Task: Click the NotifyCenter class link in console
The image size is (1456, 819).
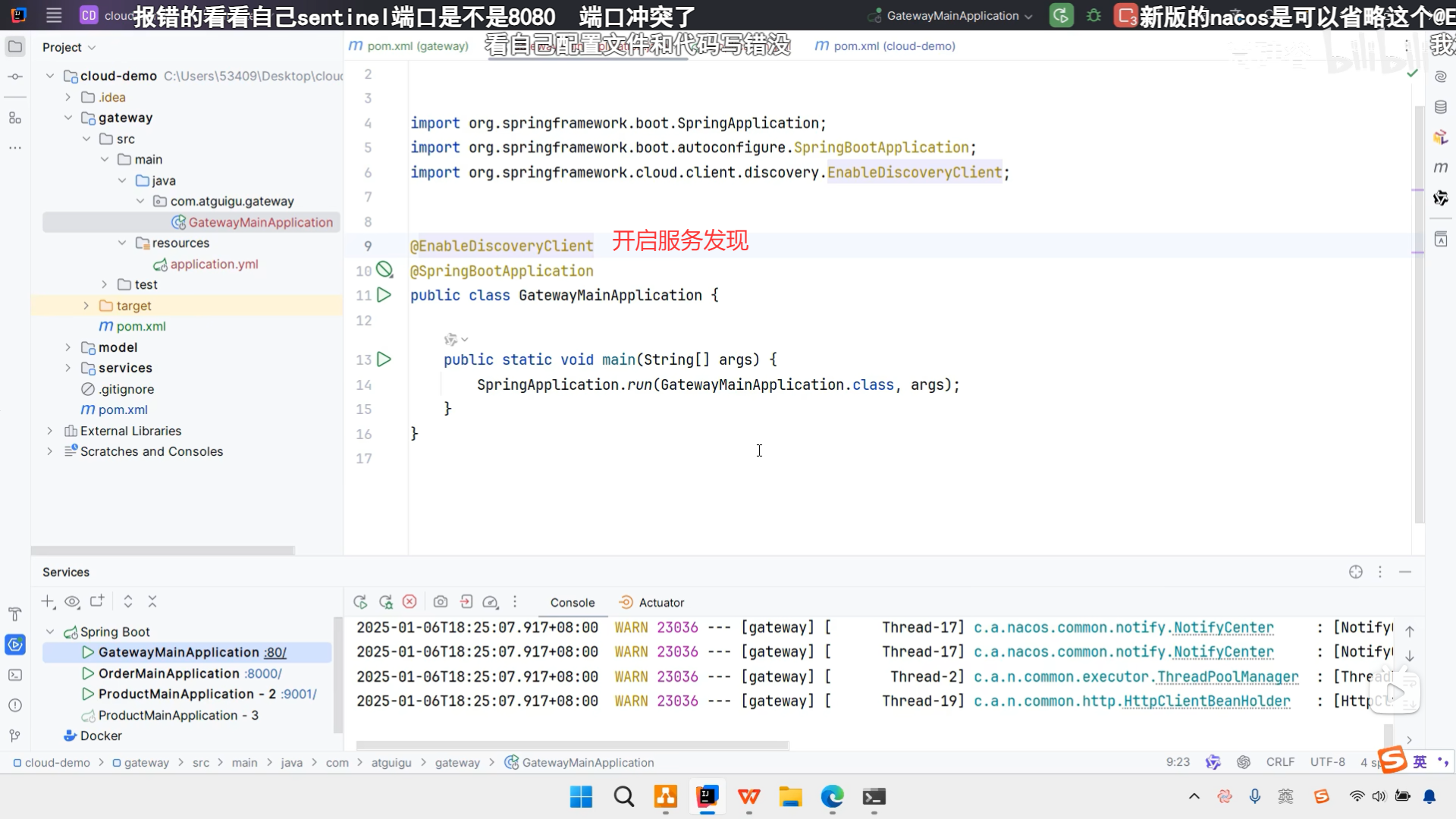Action: (x=1223, y=627)
